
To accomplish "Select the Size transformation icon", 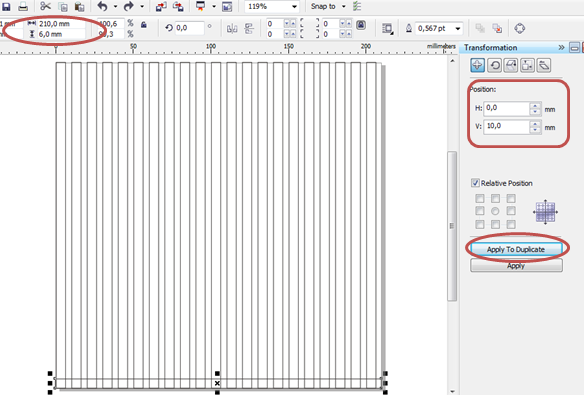I will coord(527,65).
